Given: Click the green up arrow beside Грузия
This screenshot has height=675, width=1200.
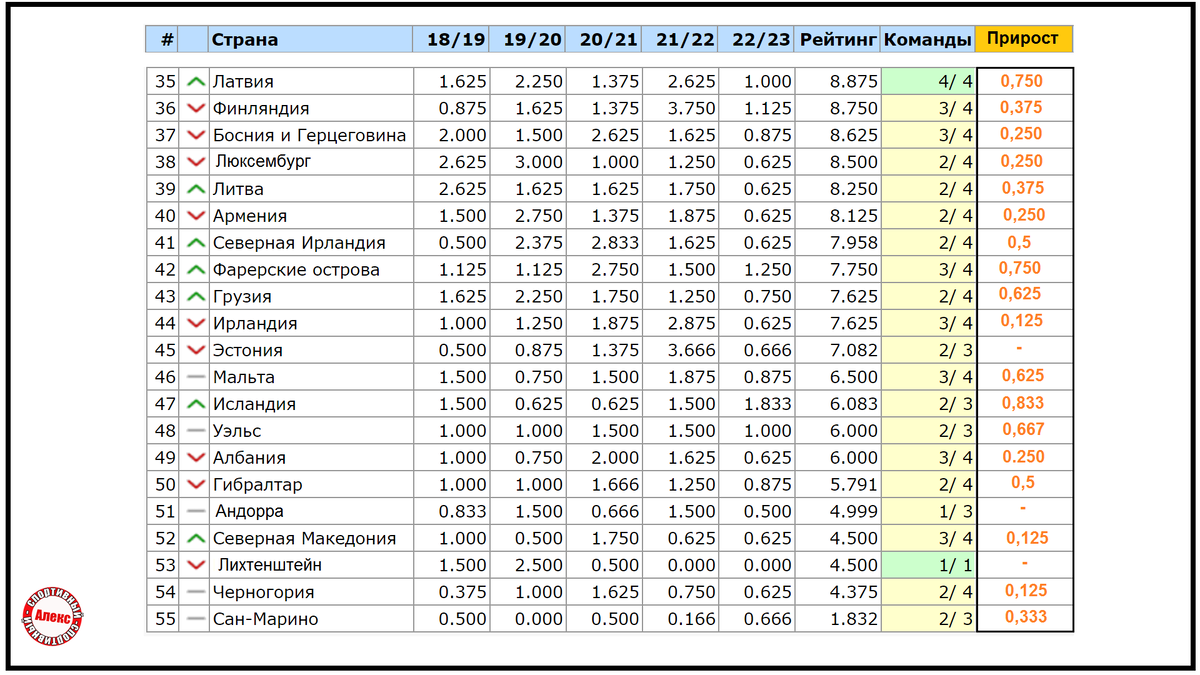Looking at the screenshot, I should coord(196,297).
